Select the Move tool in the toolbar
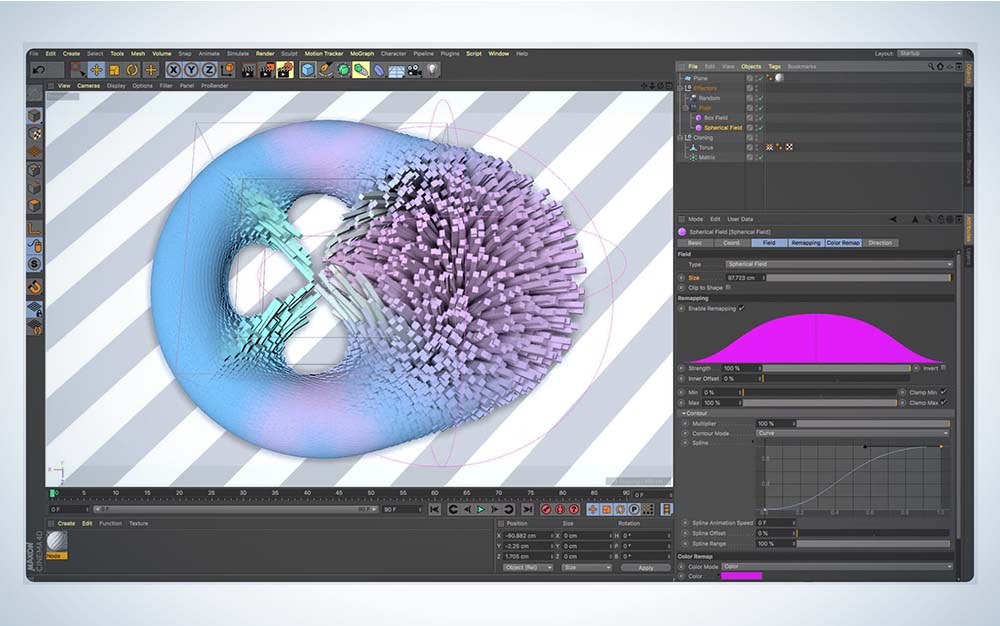The height and width of the screenshot is (626, 1000). pyautogui.click(x=94, y=70)
